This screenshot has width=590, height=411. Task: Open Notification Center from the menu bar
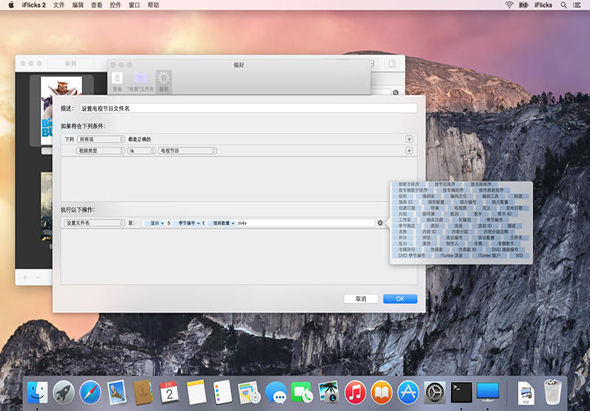[577, 5]
